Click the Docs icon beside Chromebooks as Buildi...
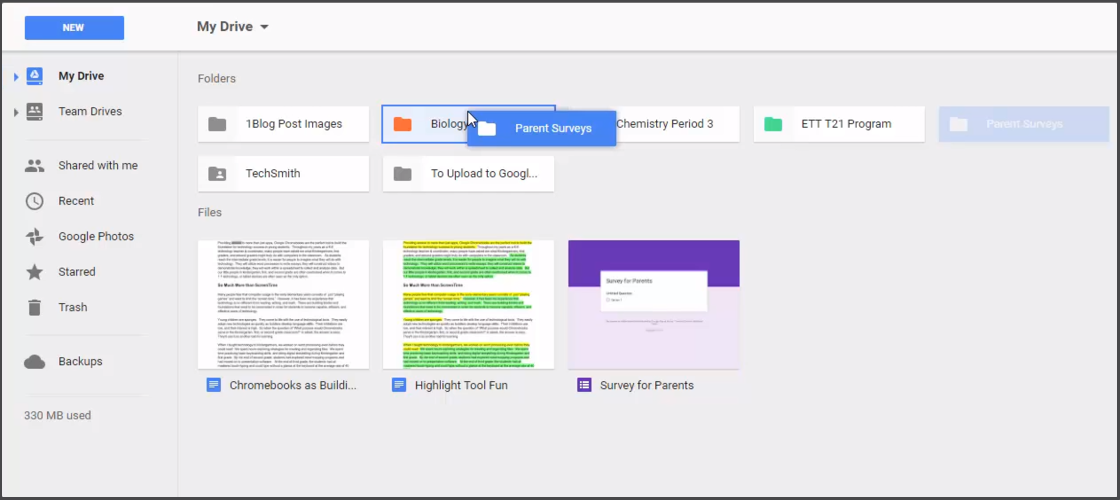The width and height of the screenshot is (1120, 500). pyautogui.click(x=214, y=386)
